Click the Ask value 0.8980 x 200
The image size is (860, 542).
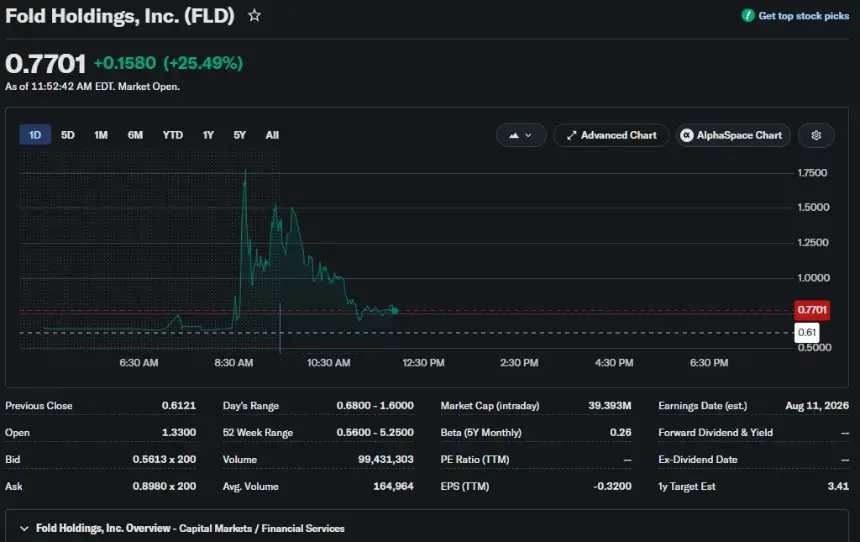pos(164,486)
